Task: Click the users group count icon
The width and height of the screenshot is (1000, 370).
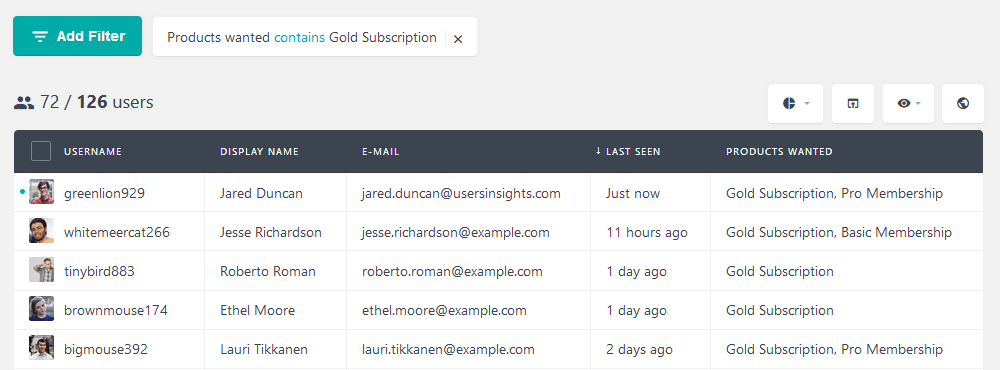Action: [x=24, y=103]
